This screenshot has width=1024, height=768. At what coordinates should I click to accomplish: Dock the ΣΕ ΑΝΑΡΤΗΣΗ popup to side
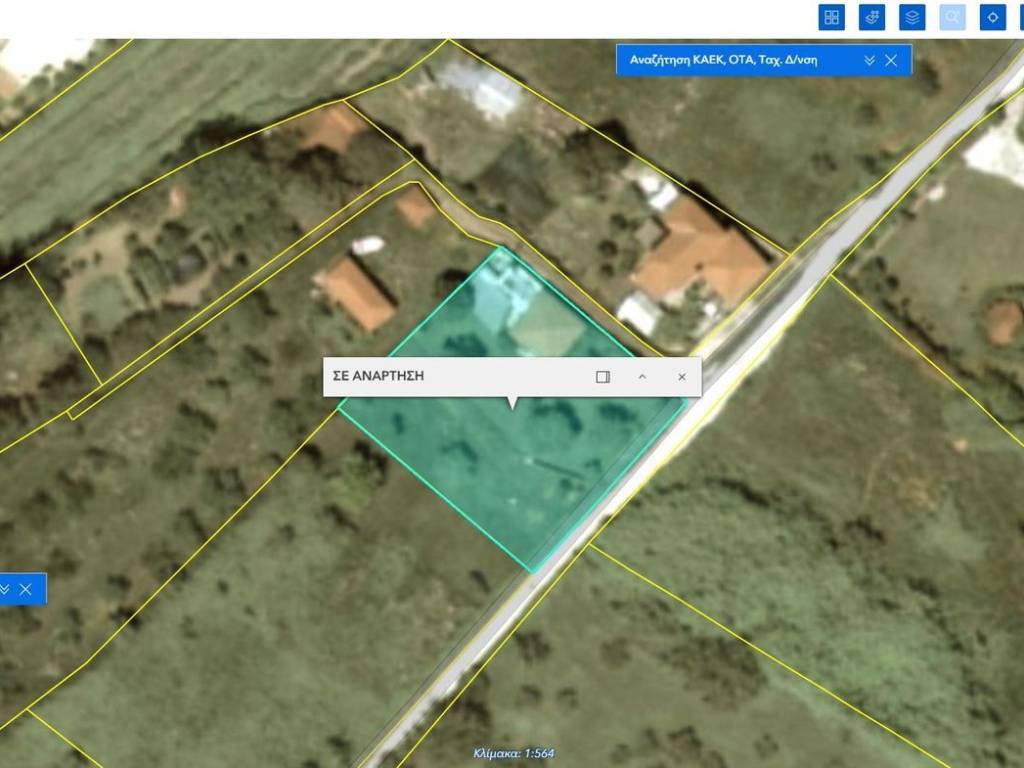point(603,377)
